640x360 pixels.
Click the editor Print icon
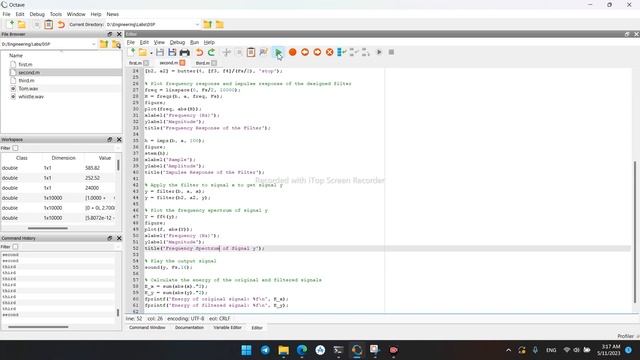tap(184, 52)
